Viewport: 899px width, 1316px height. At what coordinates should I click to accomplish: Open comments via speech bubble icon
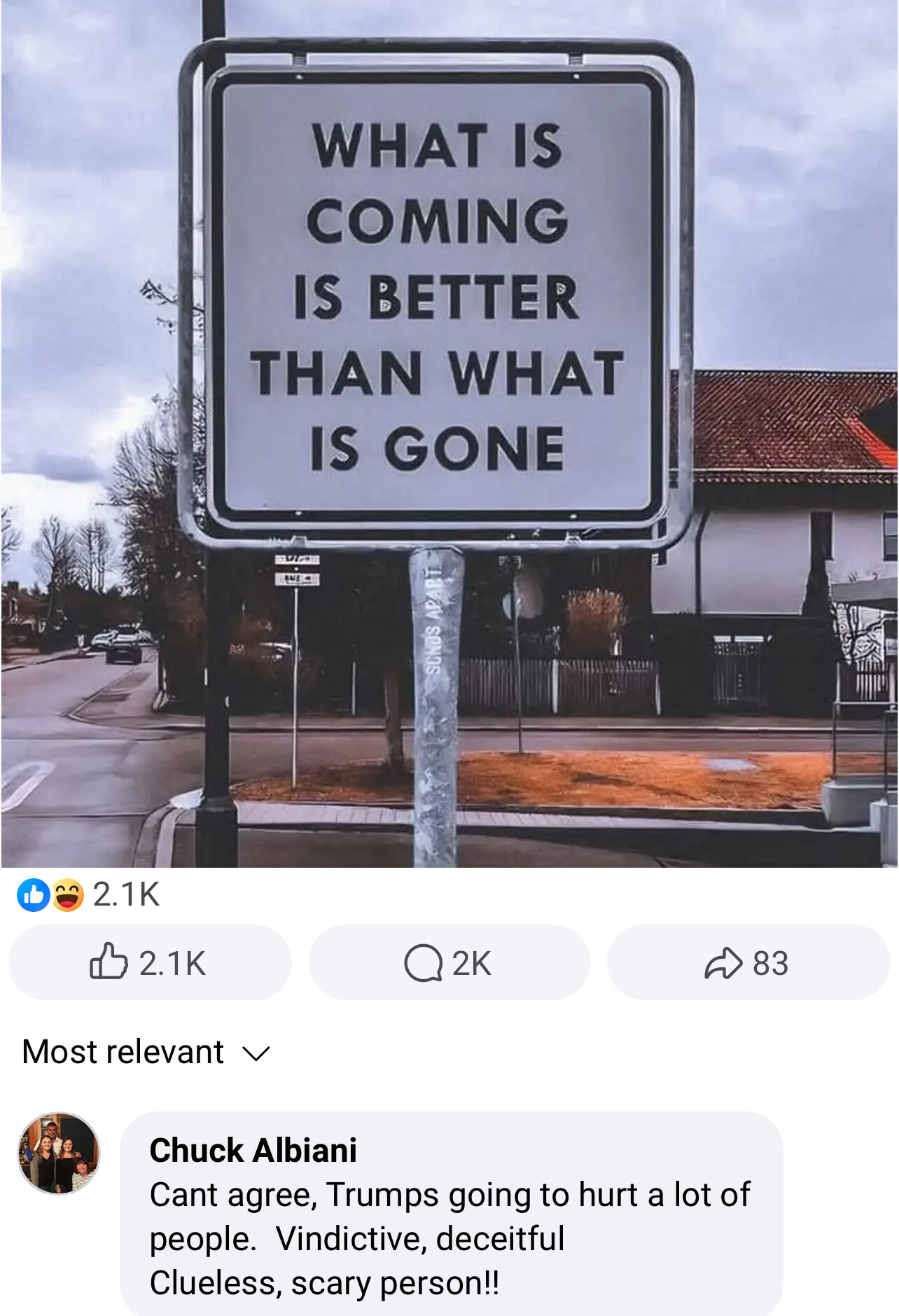click(x=423, y=963)
